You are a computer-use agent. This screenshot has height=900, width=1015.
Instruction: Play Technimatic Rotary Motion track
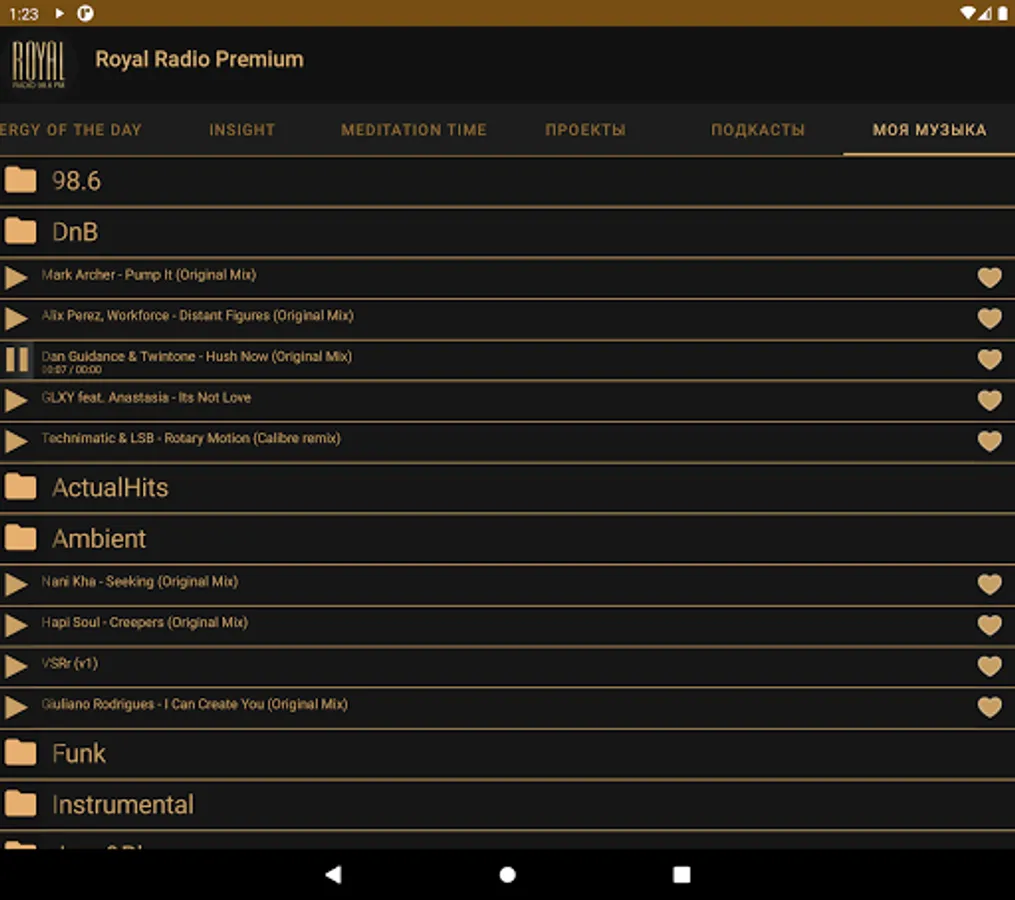pos(16,441)
